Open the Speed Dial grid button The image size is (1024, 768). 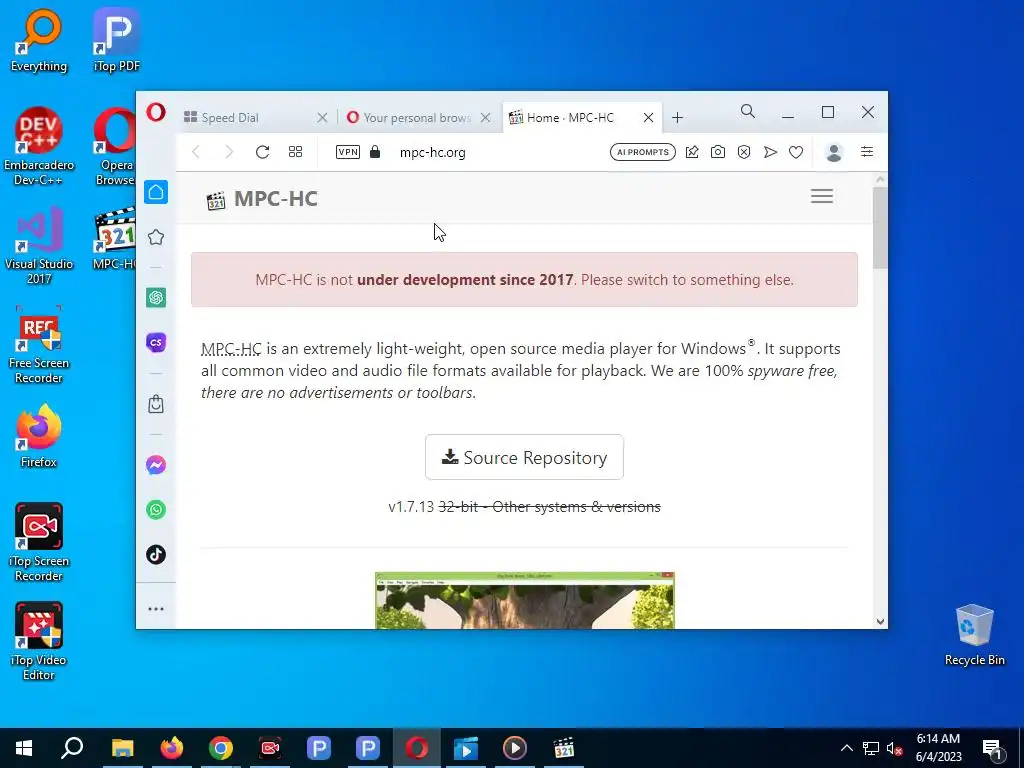point(295,152)
